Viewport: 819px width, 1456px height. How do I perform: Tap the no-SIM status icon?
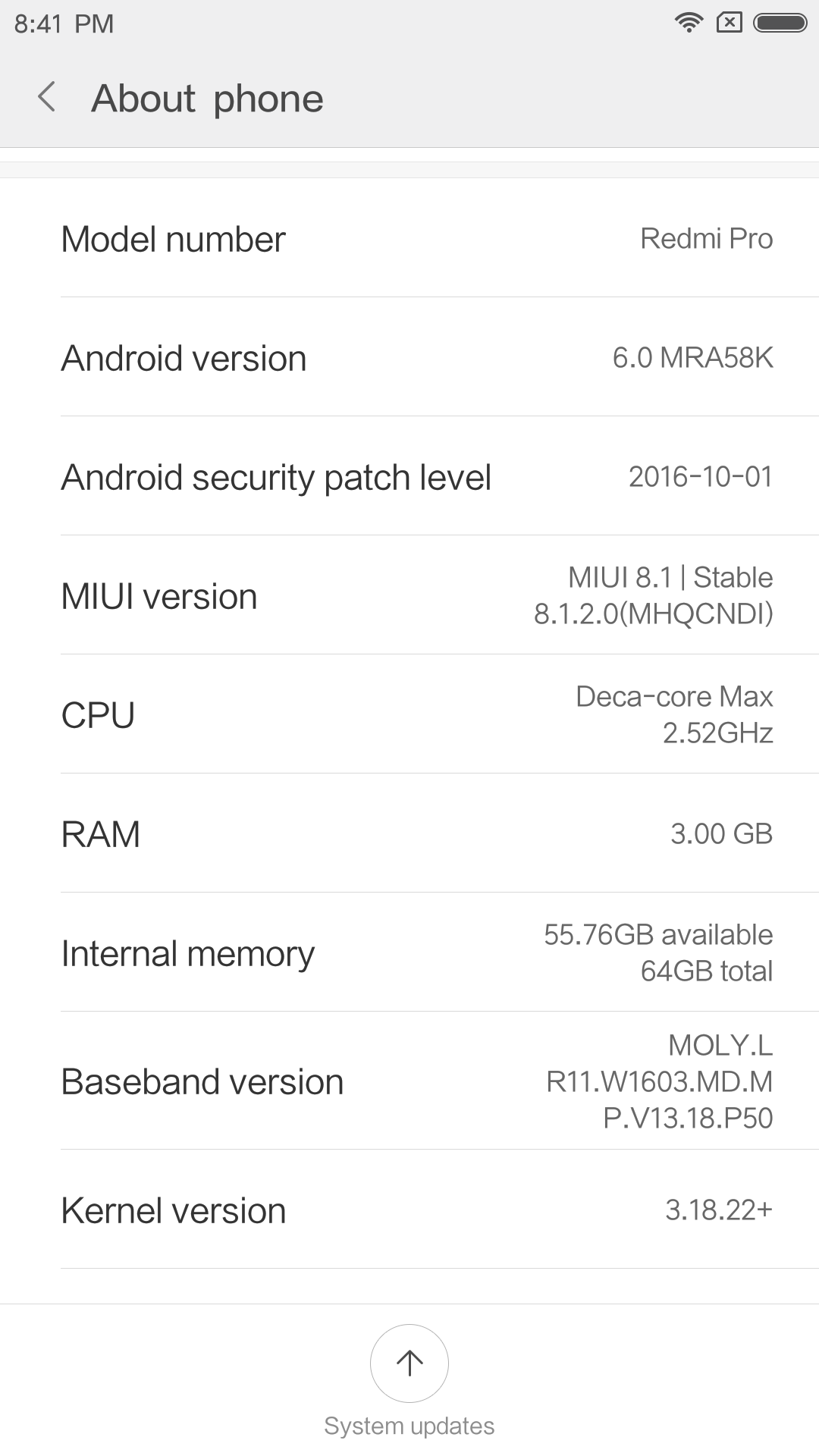coord(729,23)
